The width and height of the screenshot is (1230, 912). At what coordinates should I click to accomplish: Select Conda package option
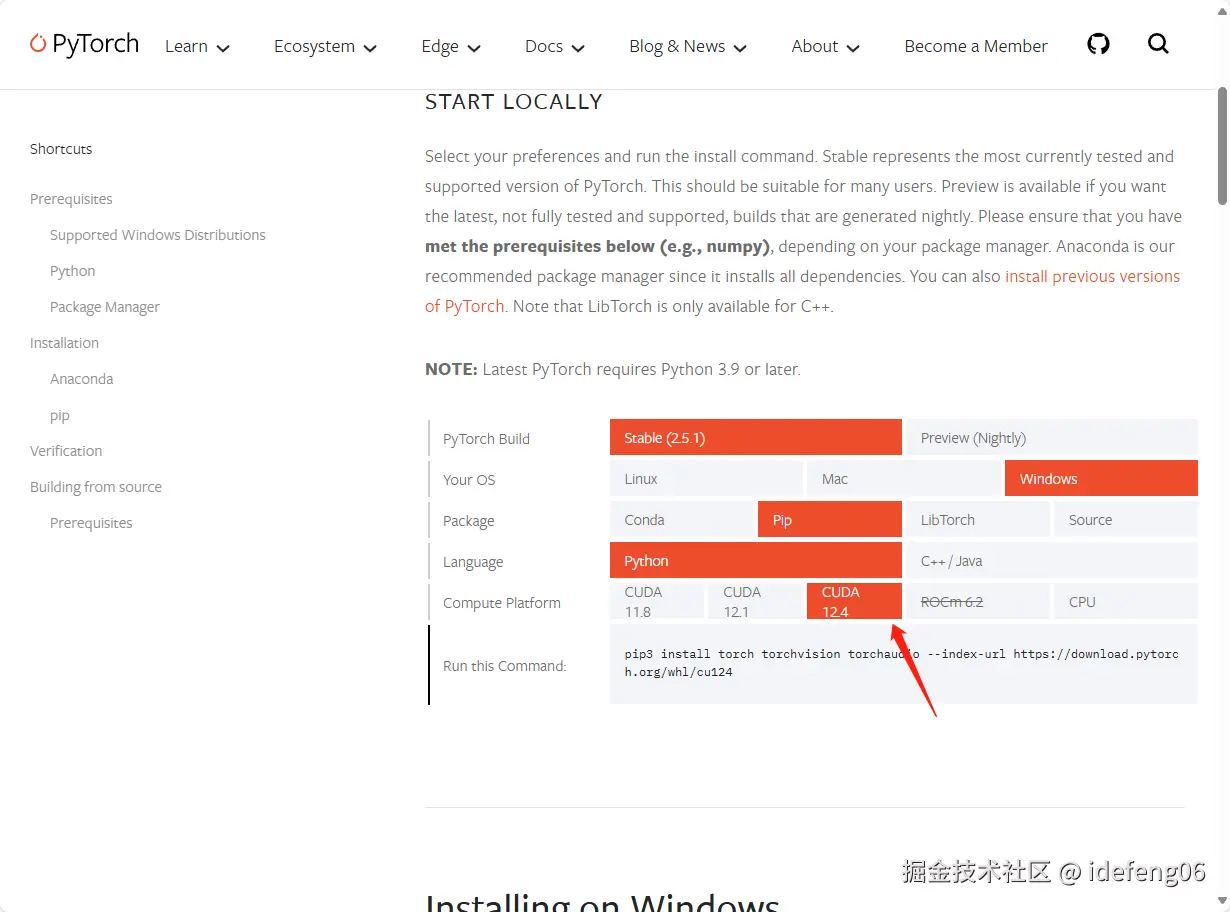pyautogui.click(x=681, y=519)
